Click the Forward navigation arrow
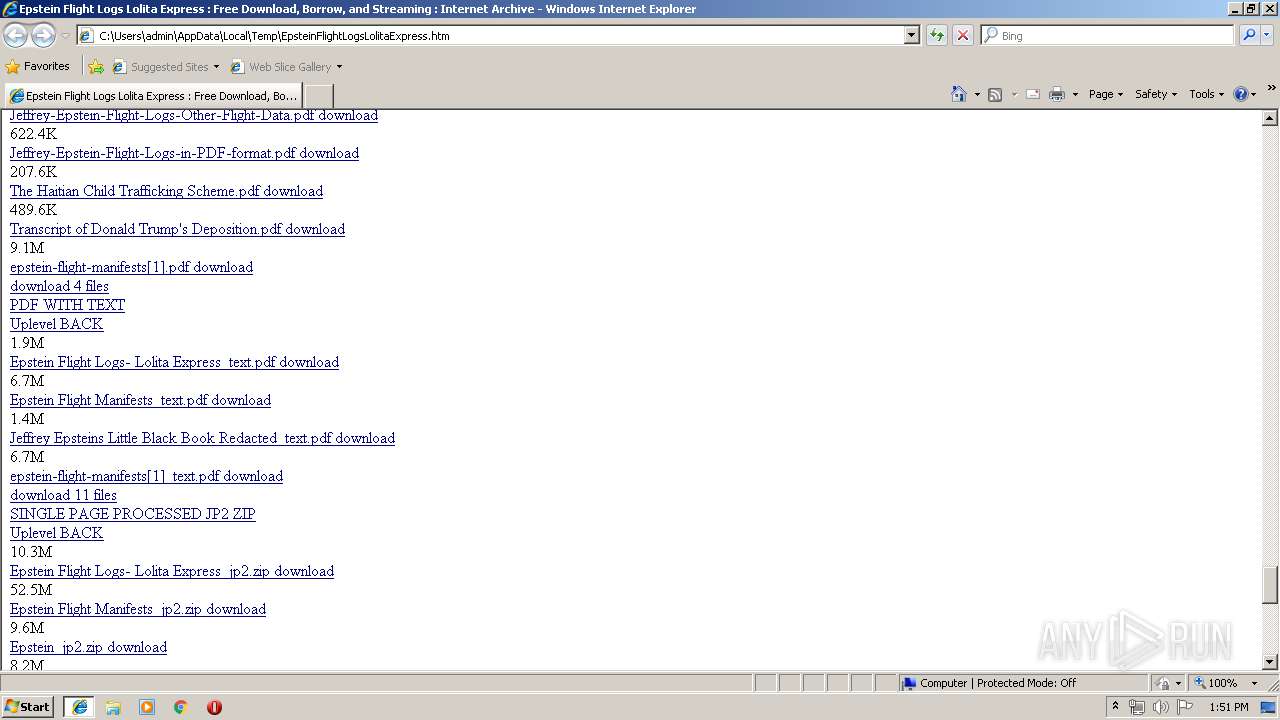Image resolution: width=1280 pixels, height=720 pixels. [43, 36]
